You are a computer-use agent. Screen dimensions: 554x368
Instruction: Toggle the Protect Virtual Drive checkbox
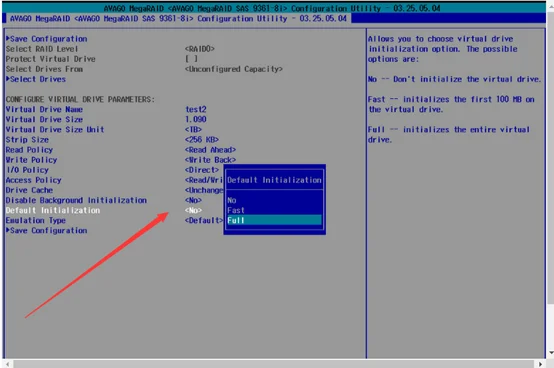coord(191,59)
